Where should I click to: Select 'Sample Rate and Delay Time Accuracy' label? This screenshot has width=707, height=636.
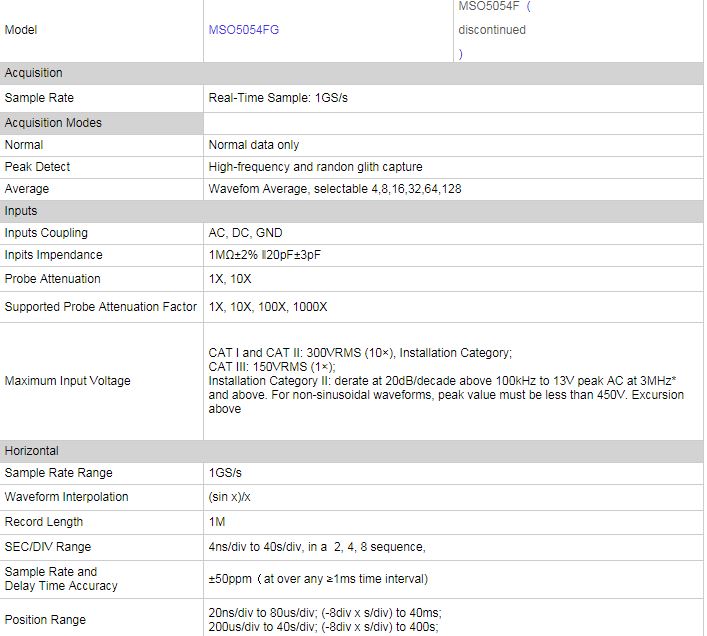[61, 579]
